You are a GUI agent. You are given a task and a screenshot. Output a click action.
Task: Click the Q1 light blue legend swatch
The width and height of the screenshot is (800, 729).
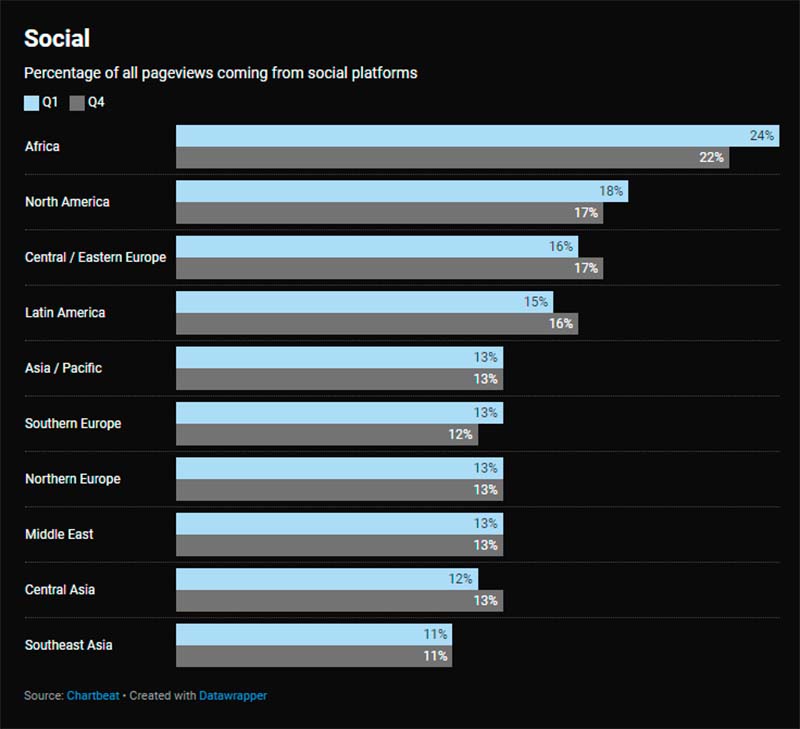click(31, 102)
